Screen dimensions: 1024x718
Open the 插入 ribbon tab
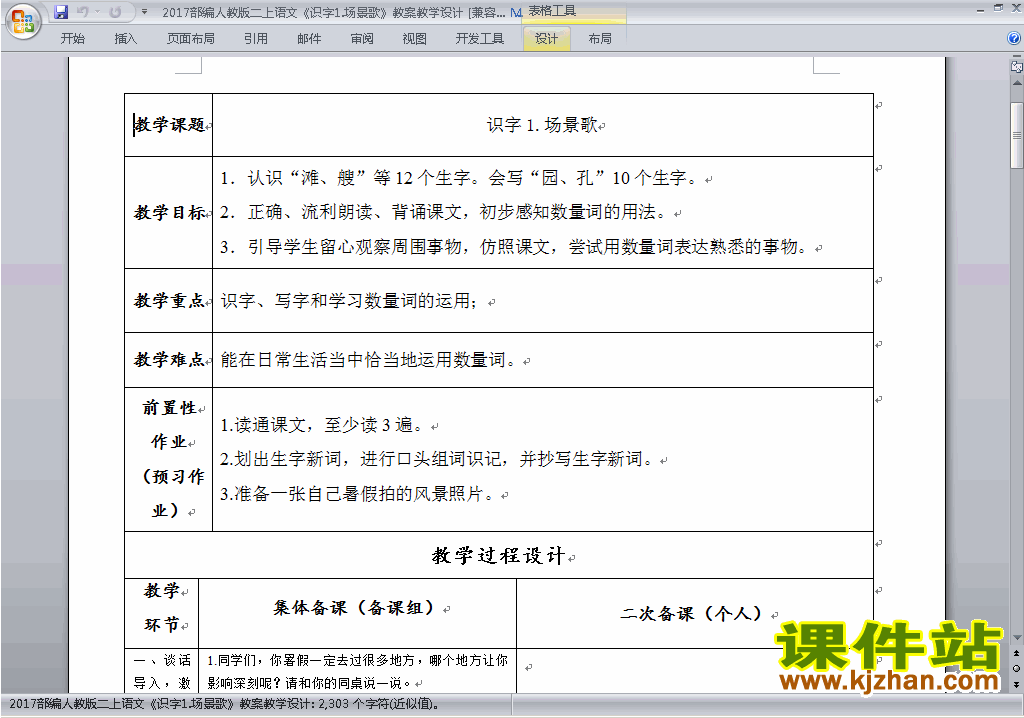125,39
